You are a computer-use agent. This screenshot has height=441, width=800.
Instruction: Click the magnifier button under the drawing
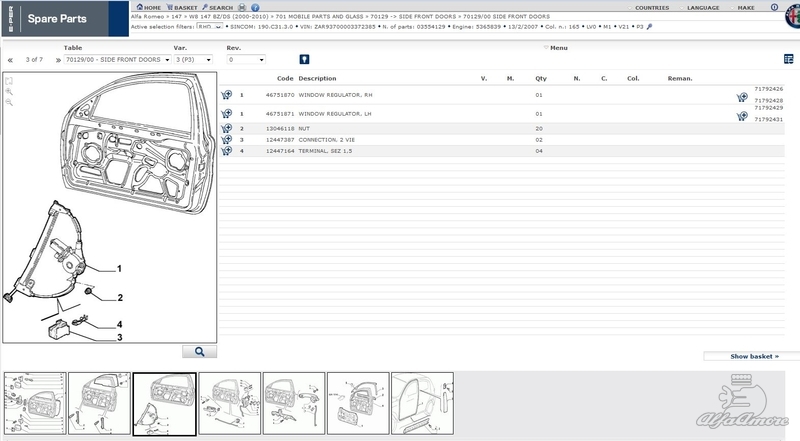coord(199,352)
